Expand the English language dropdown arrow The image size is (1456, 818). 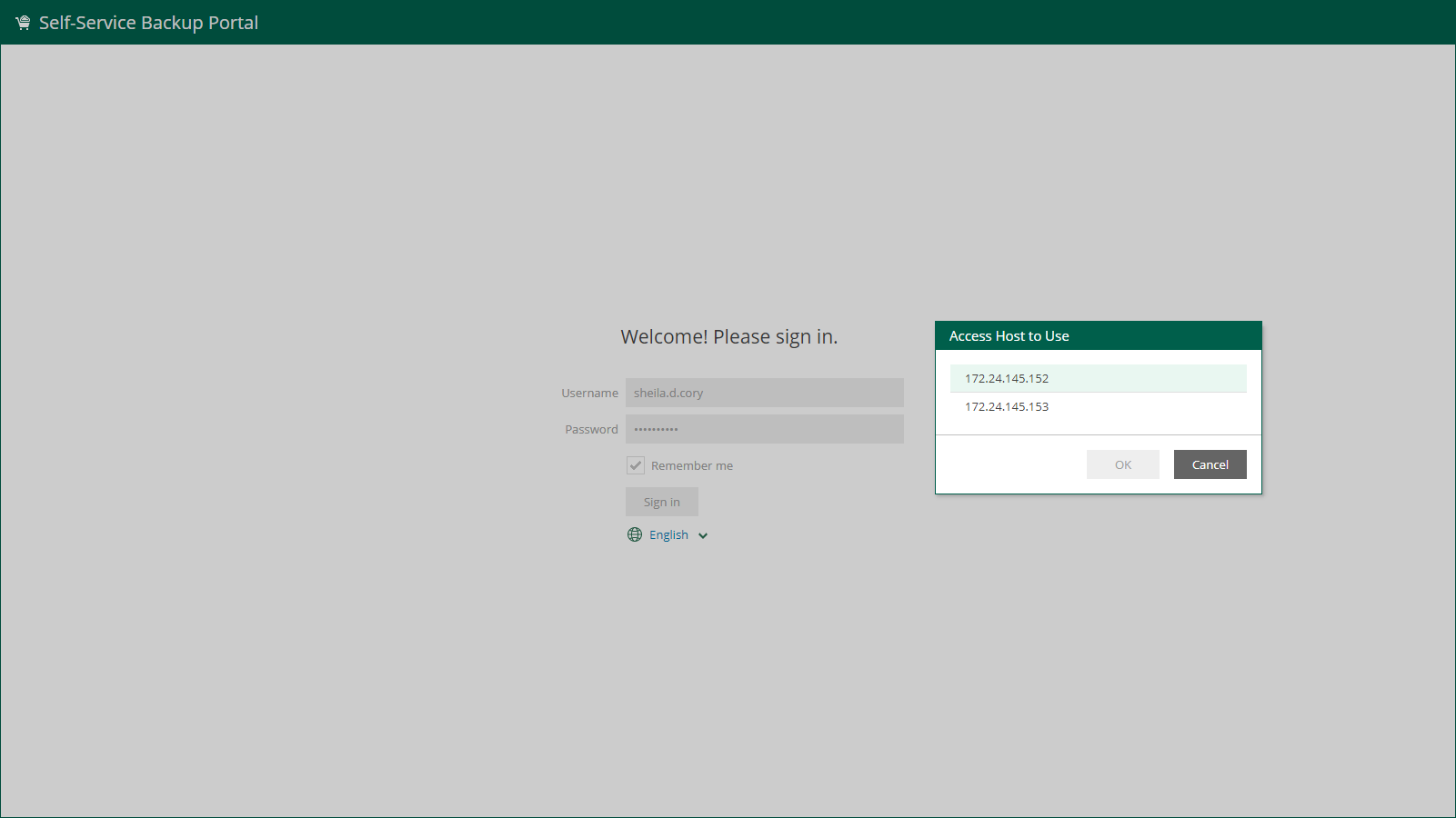[x=703, y=535]
